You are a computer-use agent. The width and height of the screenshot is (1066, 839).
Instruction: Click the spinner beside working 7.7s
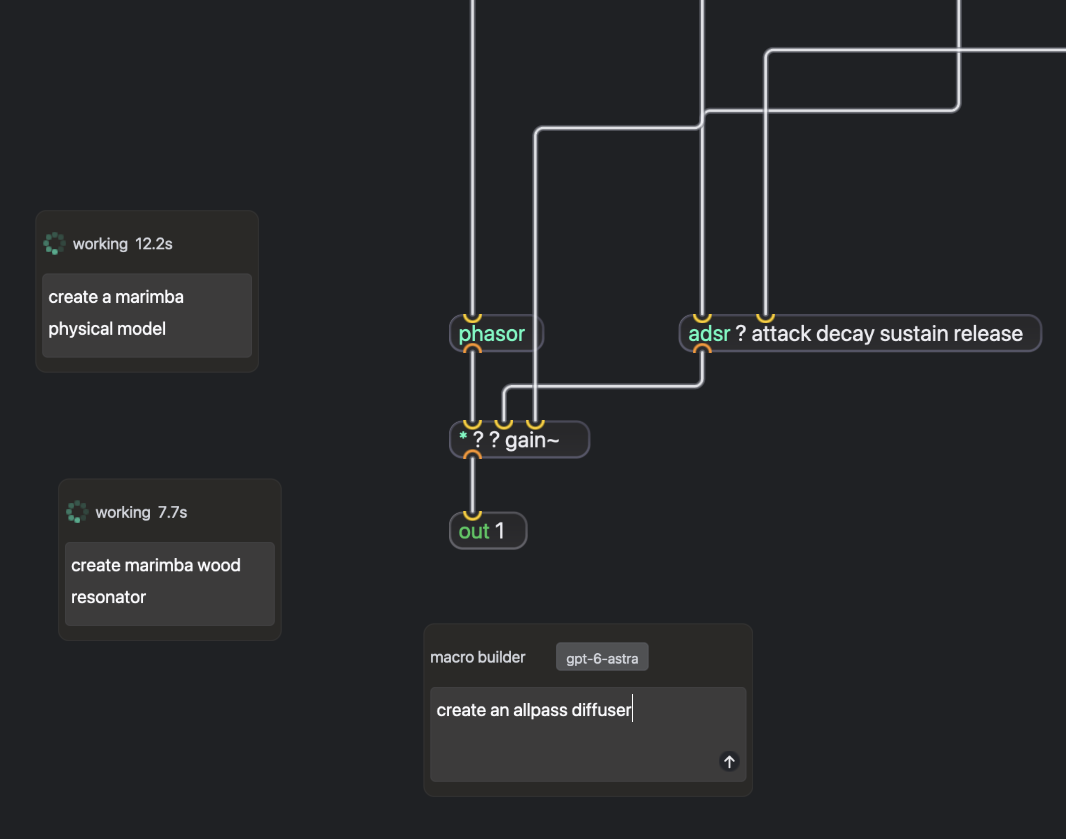pos(78,512)
